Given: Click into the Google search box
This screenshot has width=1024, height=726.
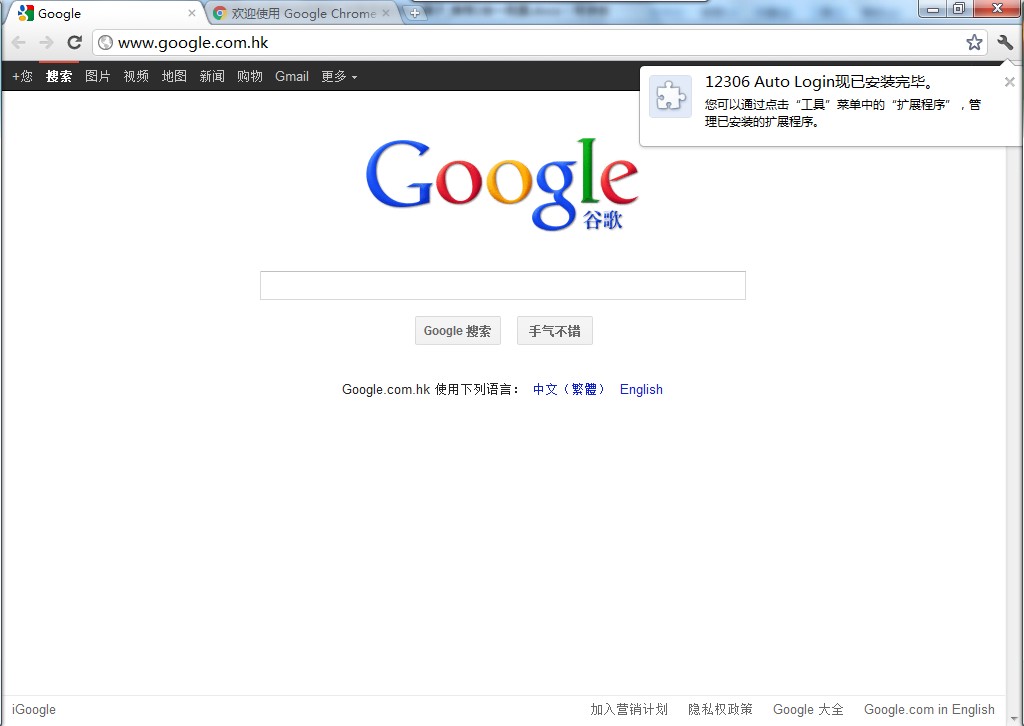Looking at the screenshot, I should coord(503,285).
